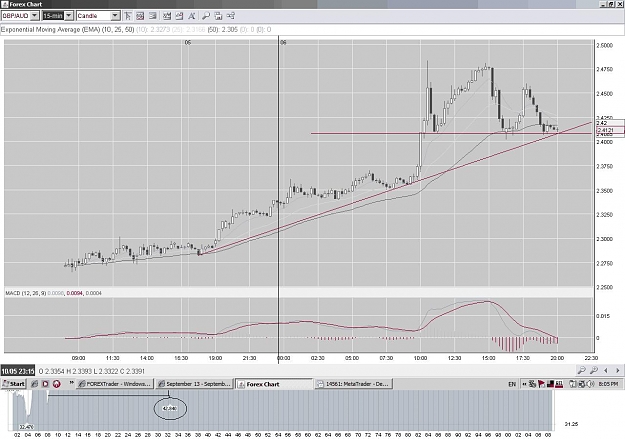
Task: Restore the Forex Chart window size
Action: pos(612,4)
